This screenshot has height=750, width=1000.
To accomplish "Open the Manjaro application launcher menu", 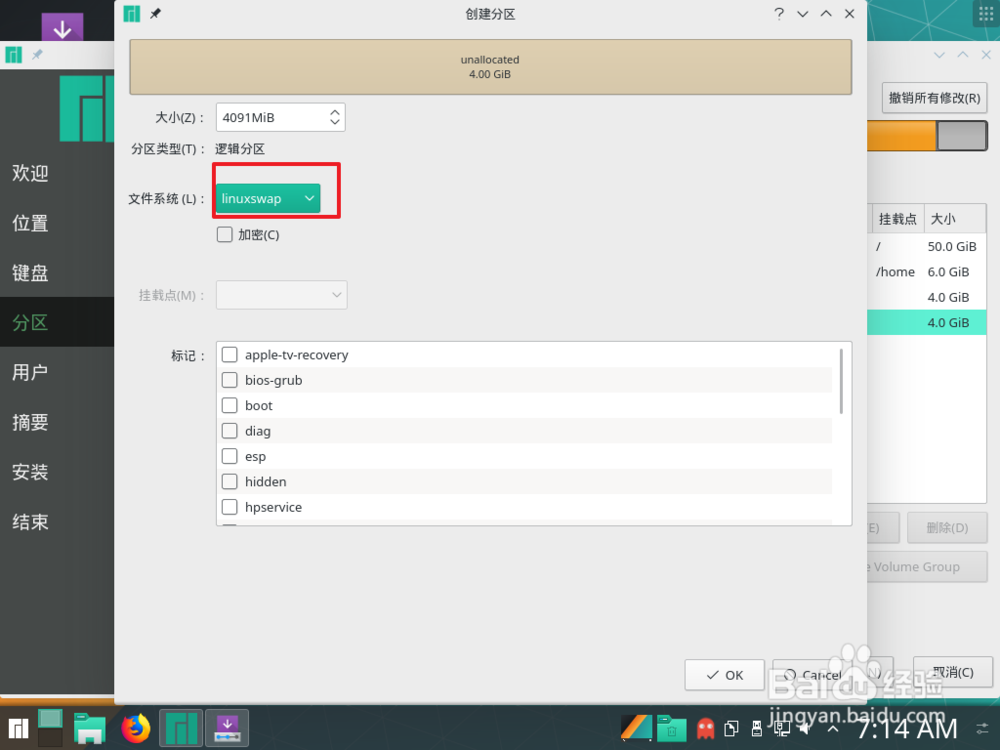I will pyautogui.click(x=18, y=728).
